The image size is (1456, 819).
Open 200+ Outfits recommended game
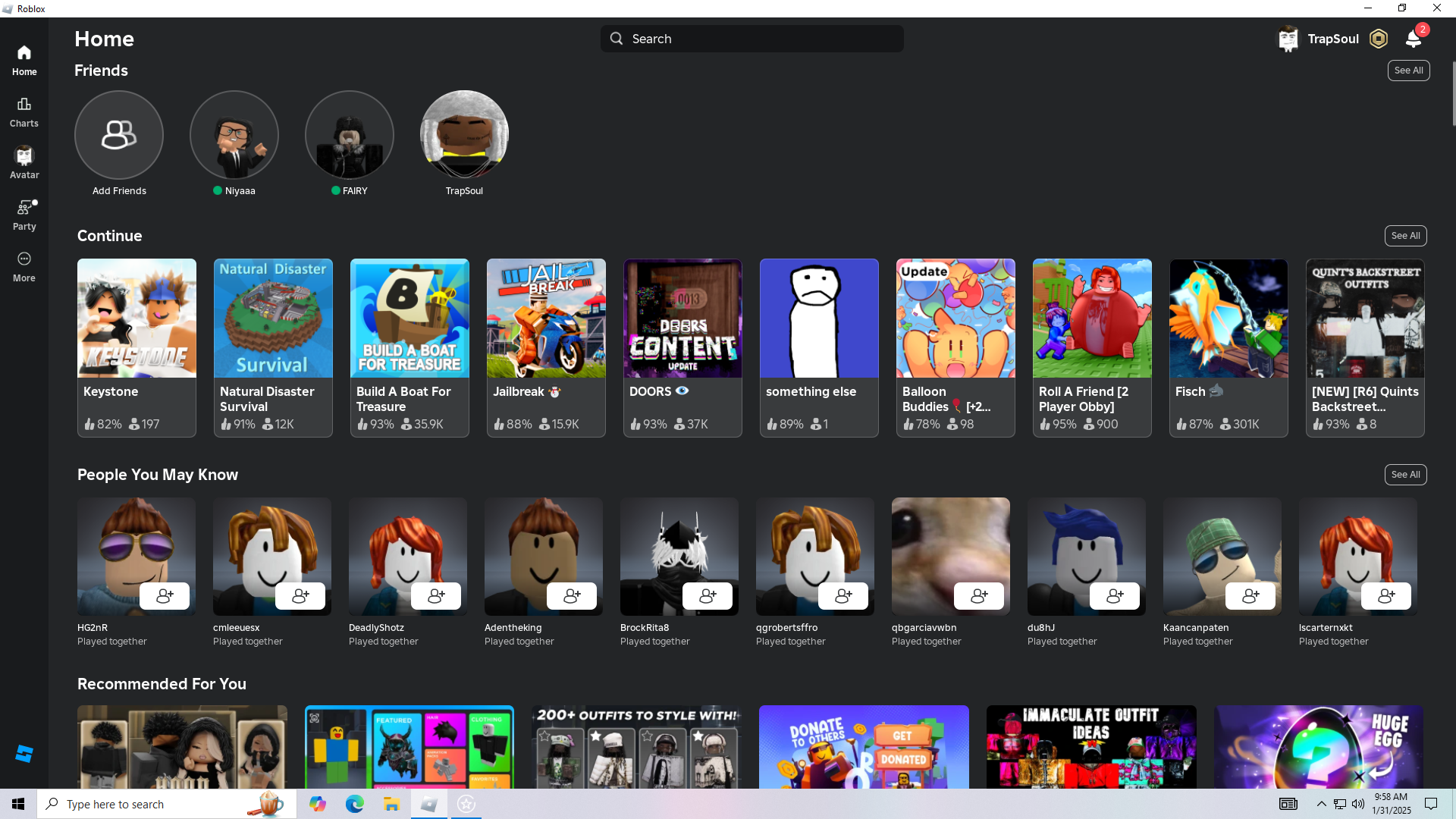pyautogui.click(x=636, y=747)
